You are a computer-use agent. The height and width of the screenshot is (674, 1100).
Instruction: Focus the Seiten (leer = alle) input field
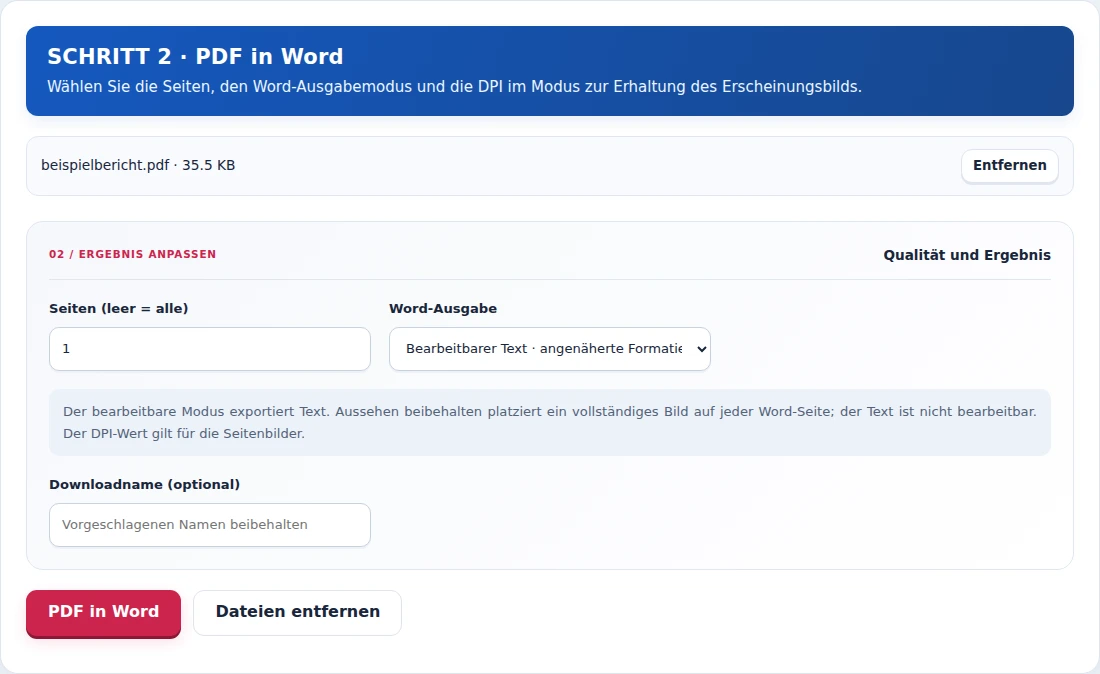tap(210, 349)
